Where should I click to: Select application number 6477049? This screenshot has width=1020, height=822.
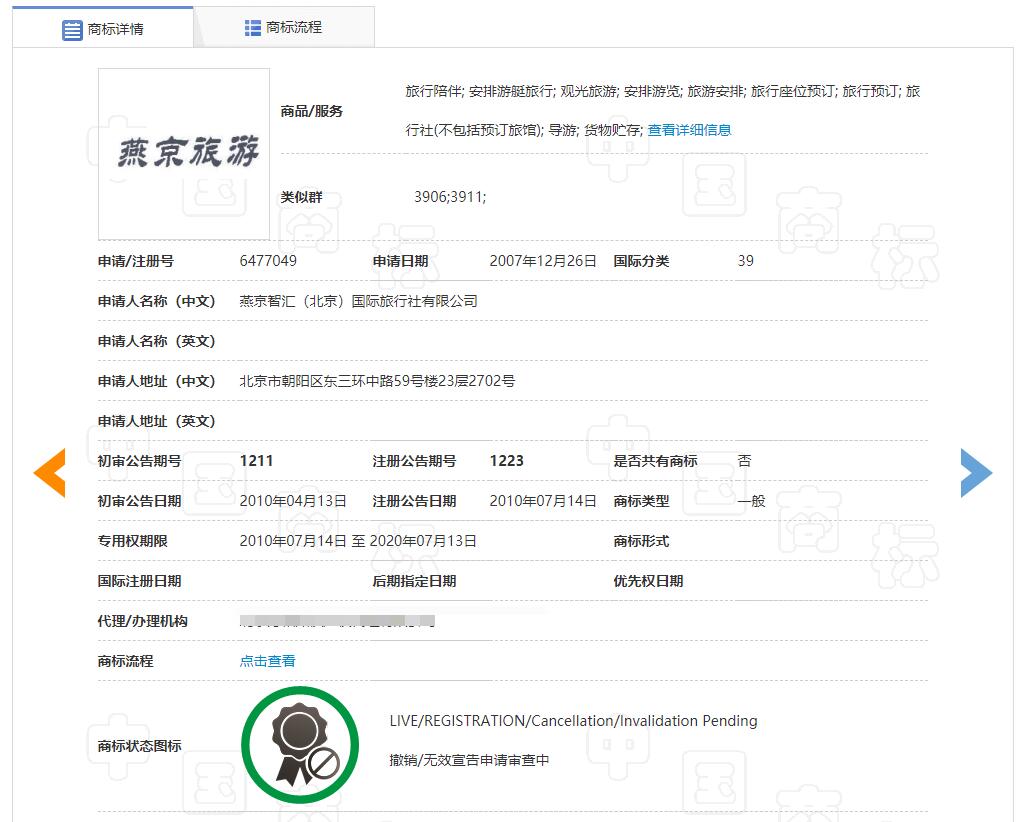coord(268,261)
